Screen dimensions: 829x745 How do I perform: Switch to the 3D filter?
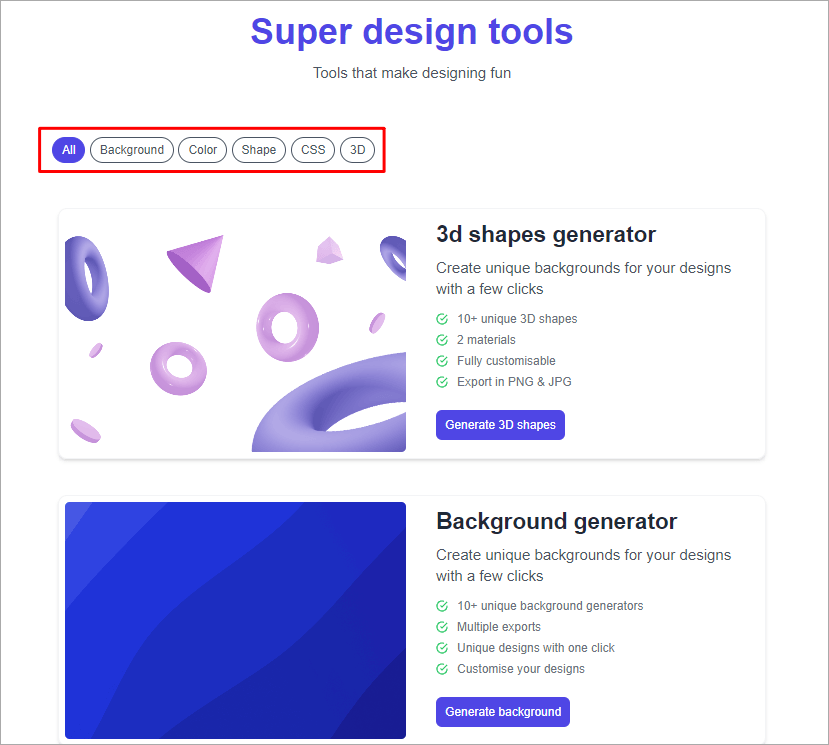(357, 149)
